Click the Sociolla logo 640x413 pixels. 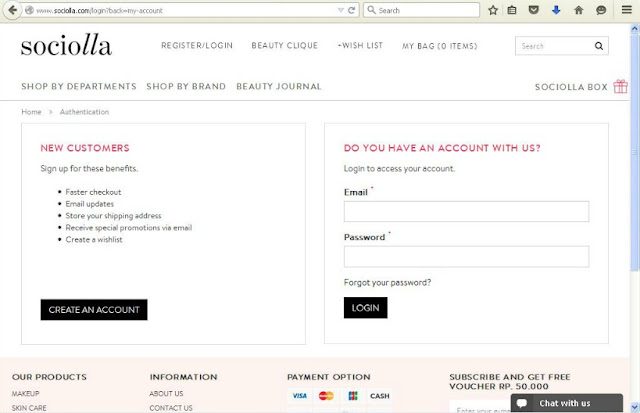(66, 45)
